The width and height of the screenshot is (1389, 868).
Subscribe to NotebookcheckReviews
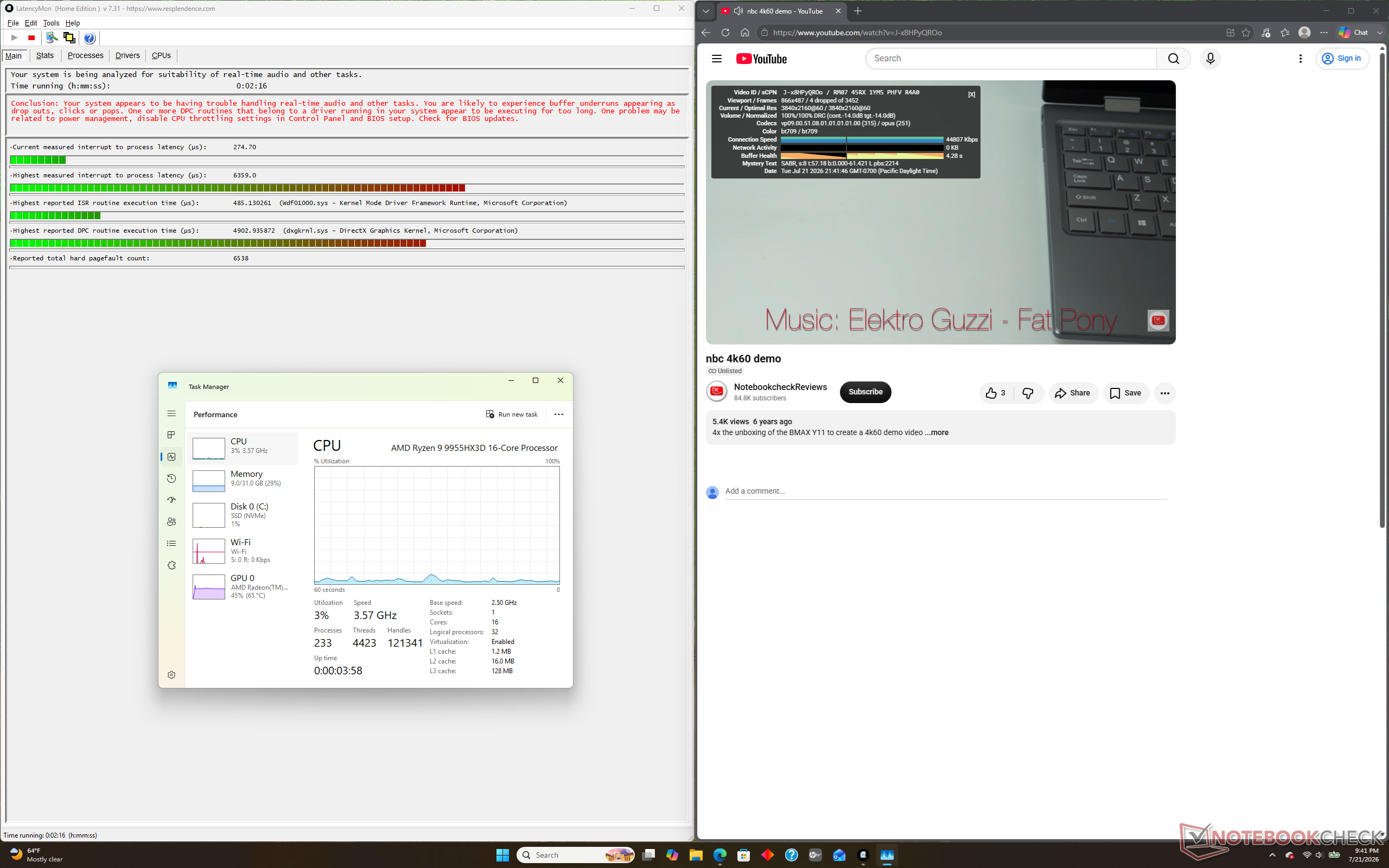(x=865, y=392)
